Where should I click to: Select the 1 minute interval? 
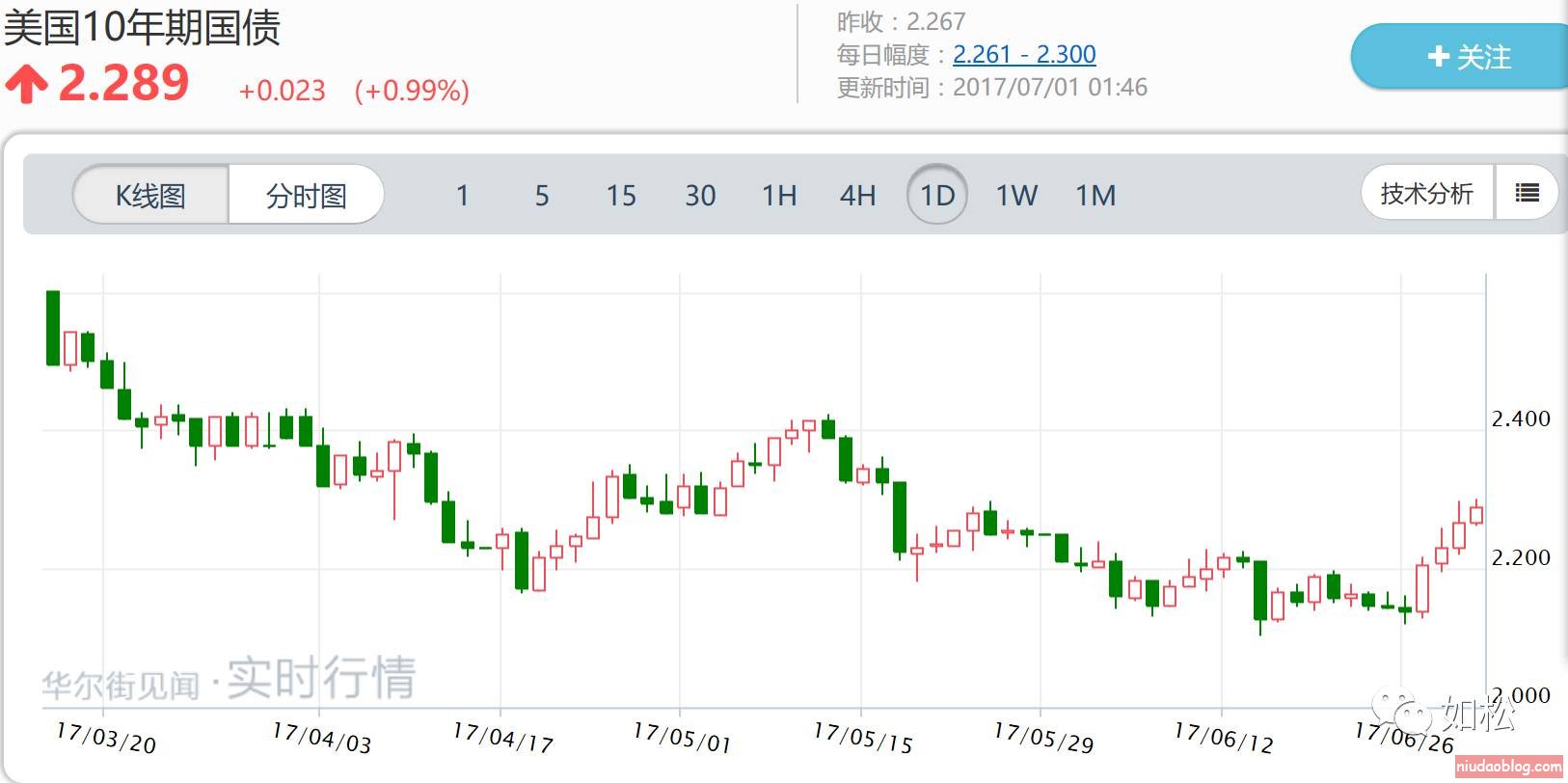[x=462, y=196]
